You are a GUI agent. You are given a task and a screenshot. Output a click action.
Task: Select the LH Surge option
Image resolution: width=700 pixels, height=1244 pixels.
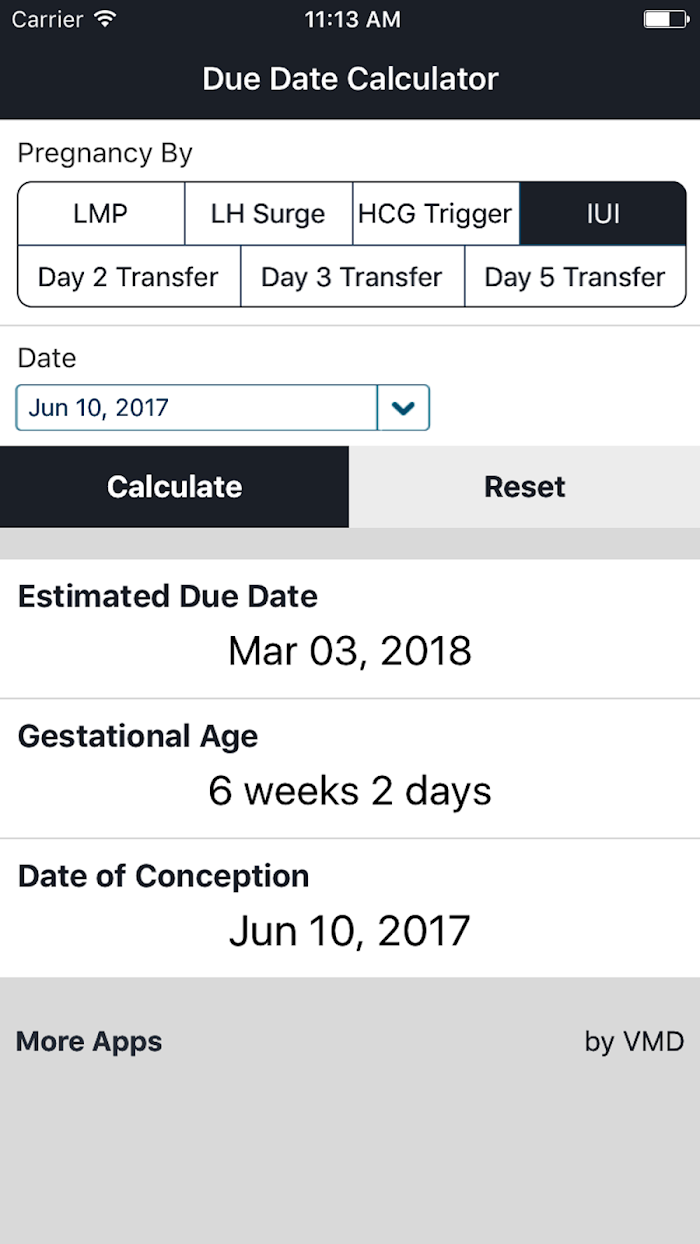coord(268,214)
